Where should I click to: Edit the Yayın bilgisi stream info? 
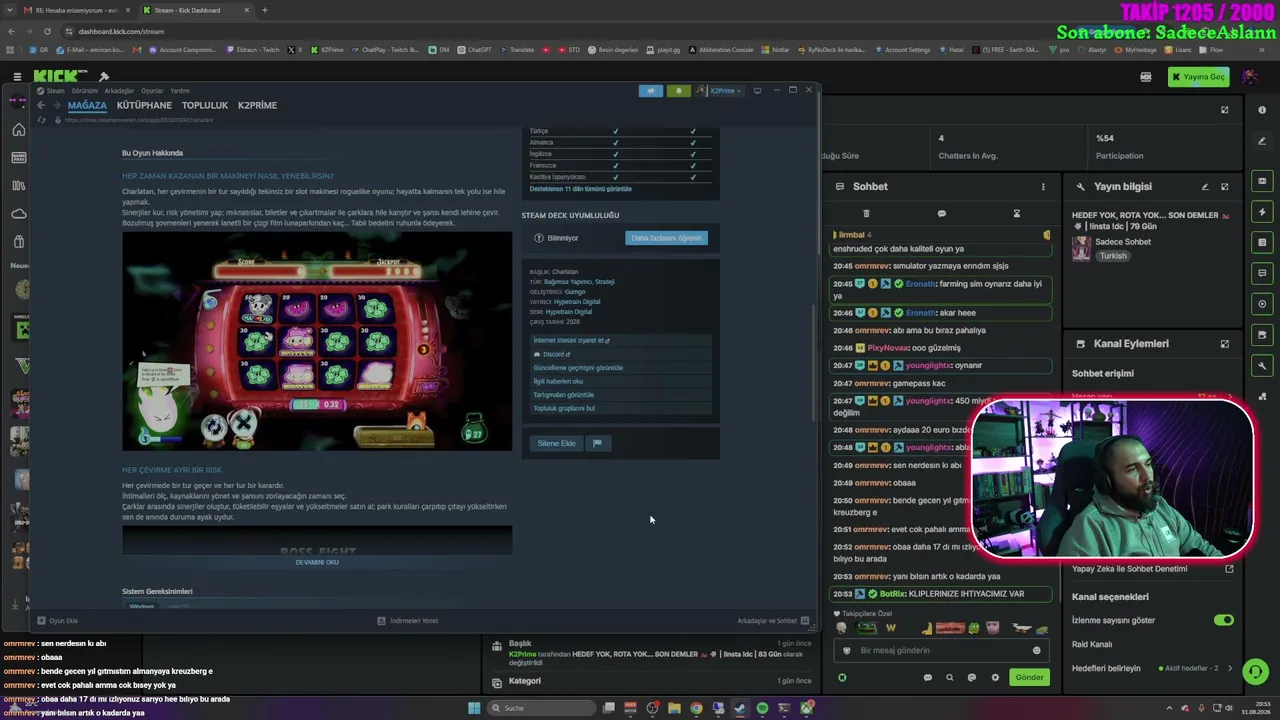[x=1205, y=187]
